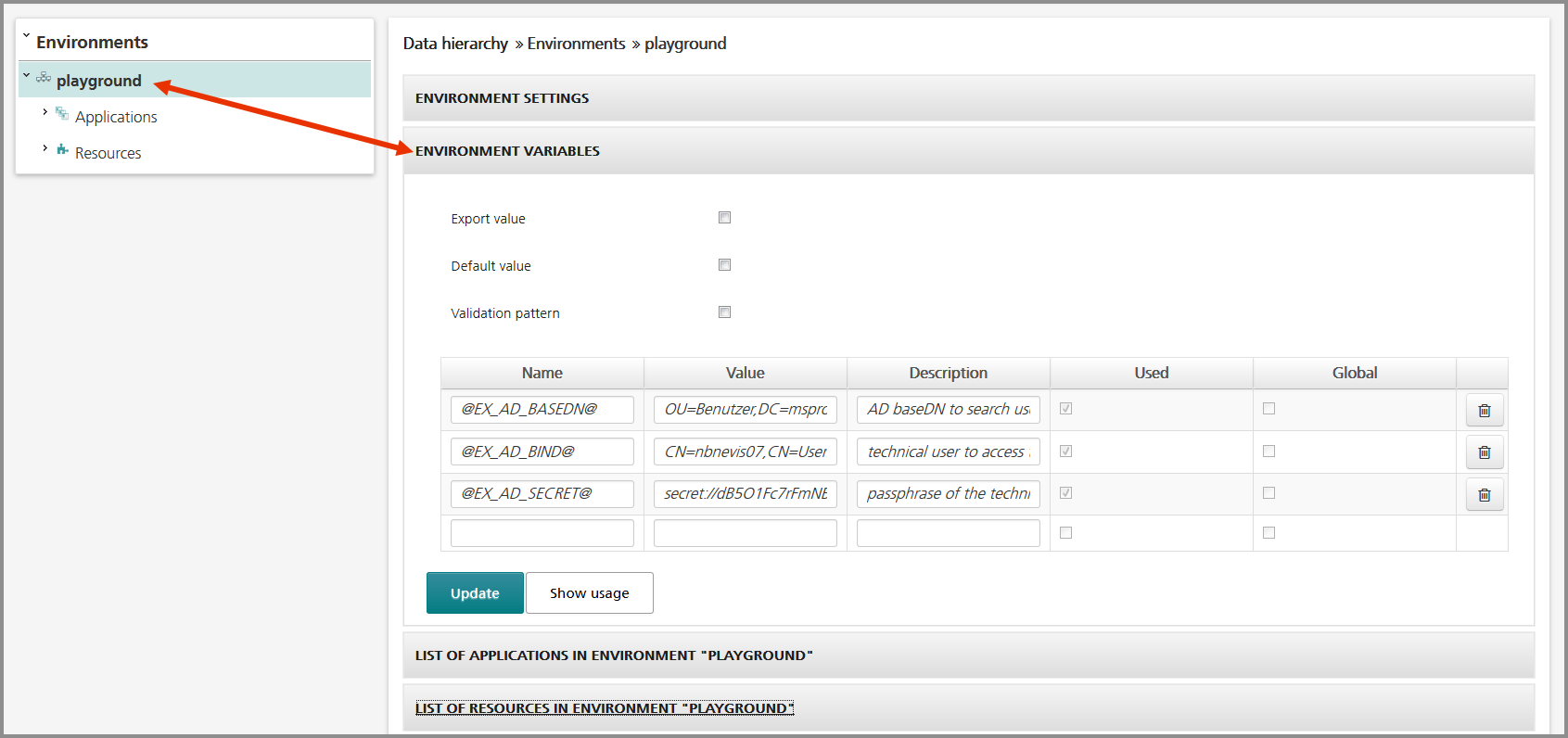This screenshot has width=1568, height=738.
Task: Select playground in the environments tree
Action: click(99, 81)
